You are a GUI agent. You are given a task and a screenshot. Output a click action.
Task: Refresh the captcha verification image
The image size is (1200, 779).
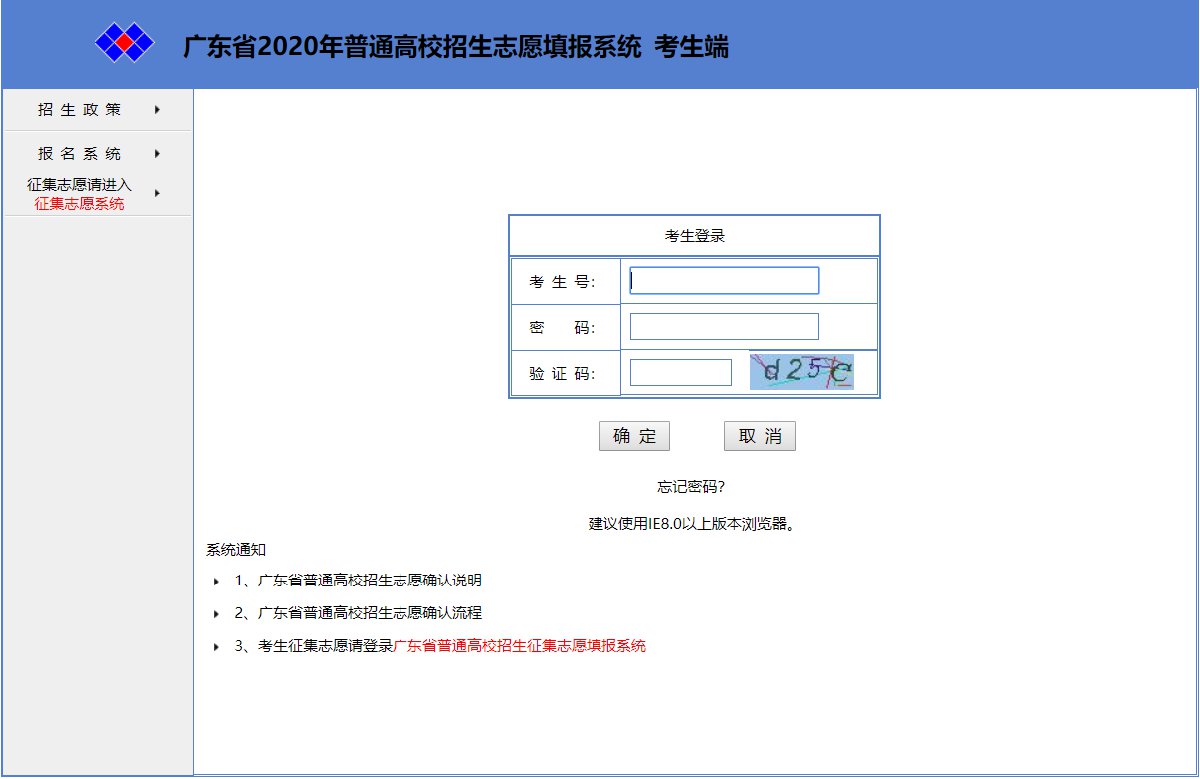pos(801,372)
